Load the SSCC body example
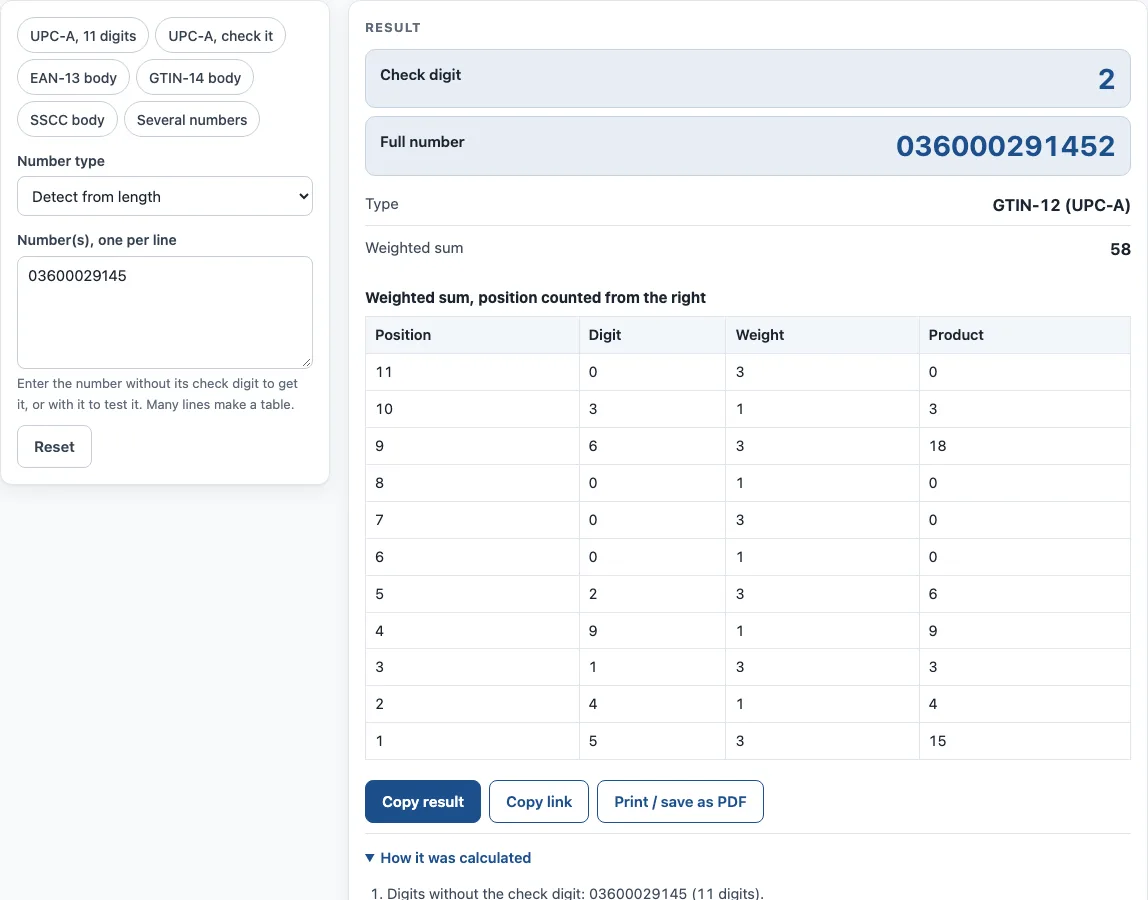This screenshot has width=1148, height=900. tap(67, 119)
